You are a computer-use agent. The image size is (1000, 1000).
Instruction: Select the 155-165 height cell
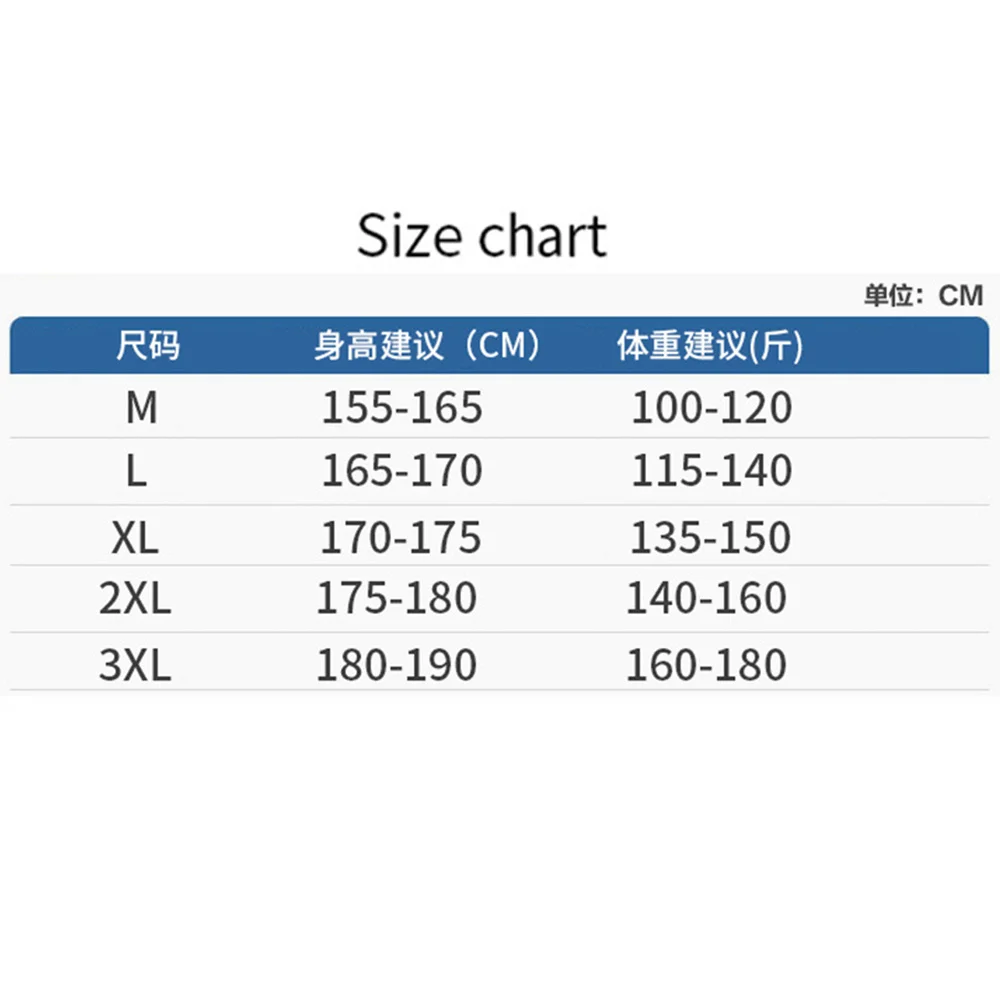click(402, 407)
